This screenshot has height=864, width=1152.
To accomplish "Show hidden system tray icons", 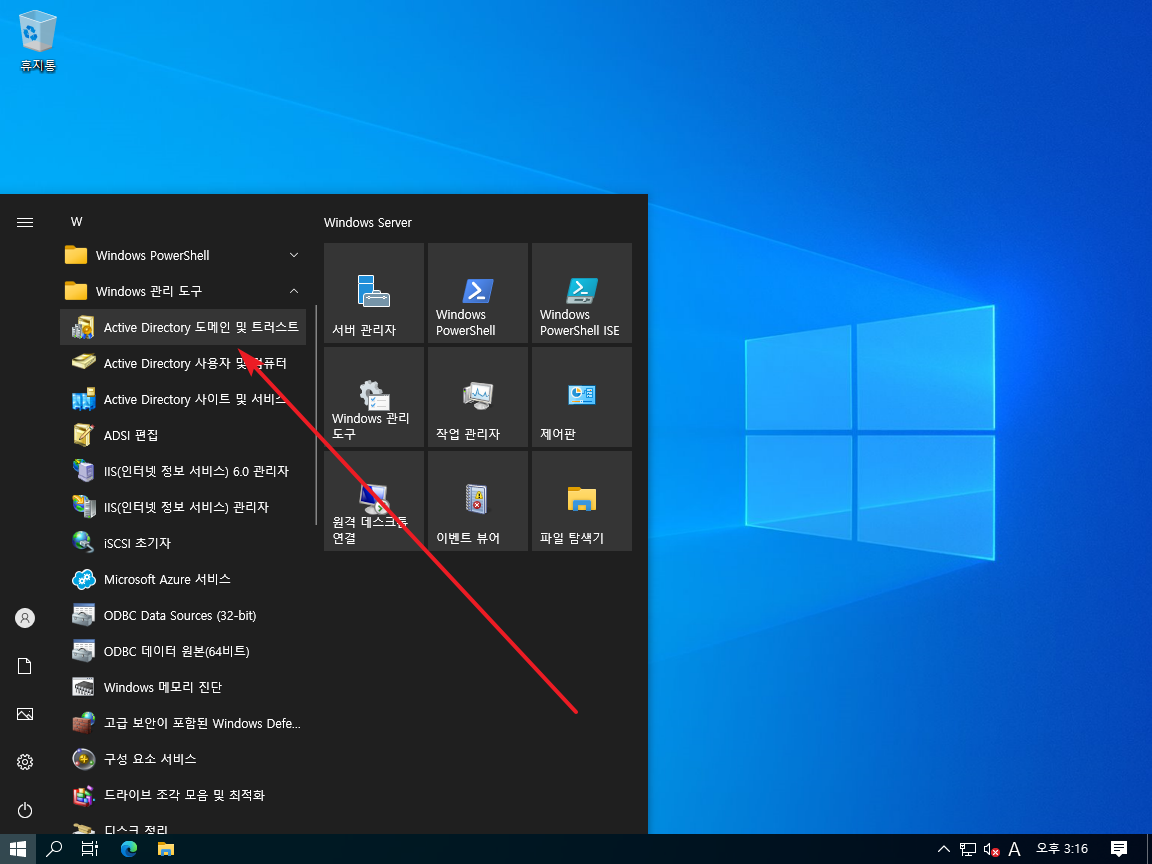I will (x=944, y=849).
